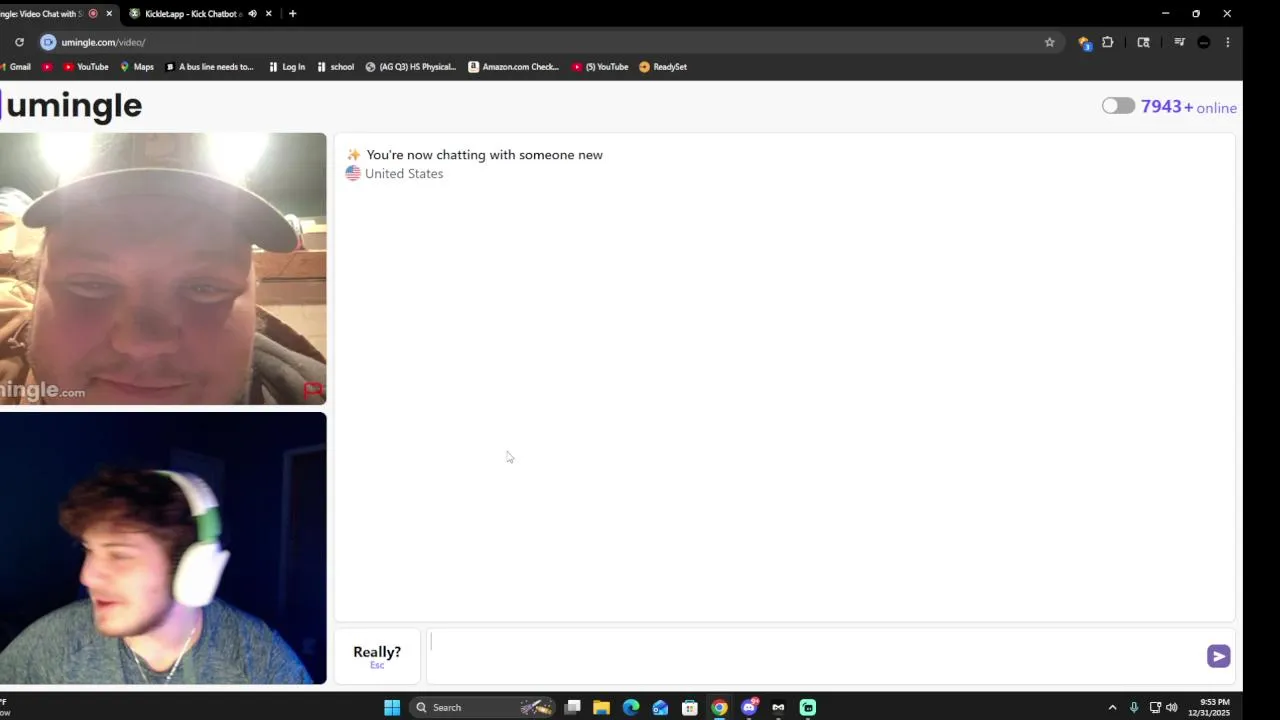The height and width of the screenshot is (720, 1280).
Task: Click the stranger's video feed
Action: pyautogui.click(x=163, y=269)
